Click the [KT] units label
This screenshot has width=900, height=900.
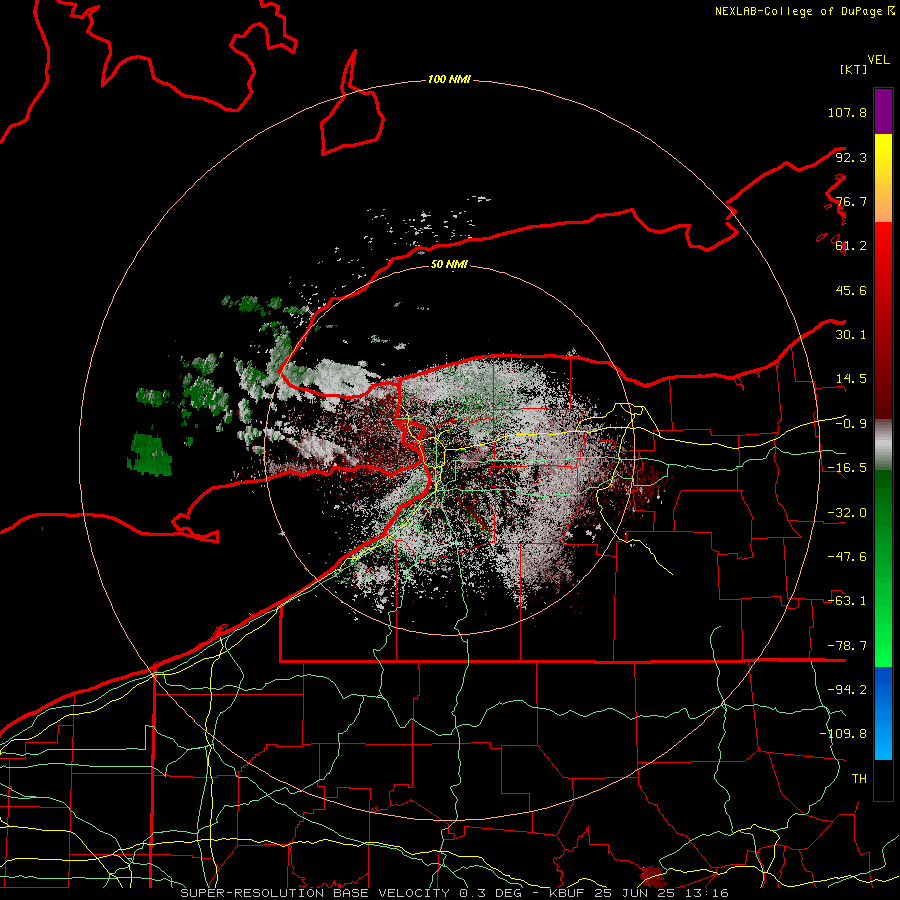click(853, 69)
